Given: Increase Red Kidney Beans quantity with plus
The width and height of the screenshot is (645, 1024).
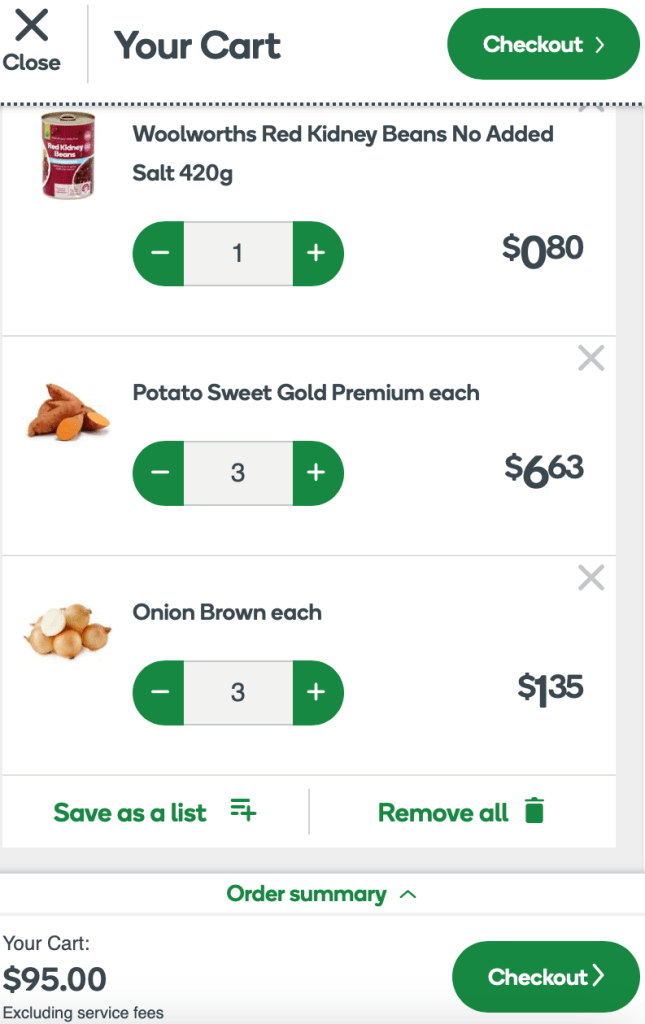Looking at the screenshot, I should click(x=316, y=253).
